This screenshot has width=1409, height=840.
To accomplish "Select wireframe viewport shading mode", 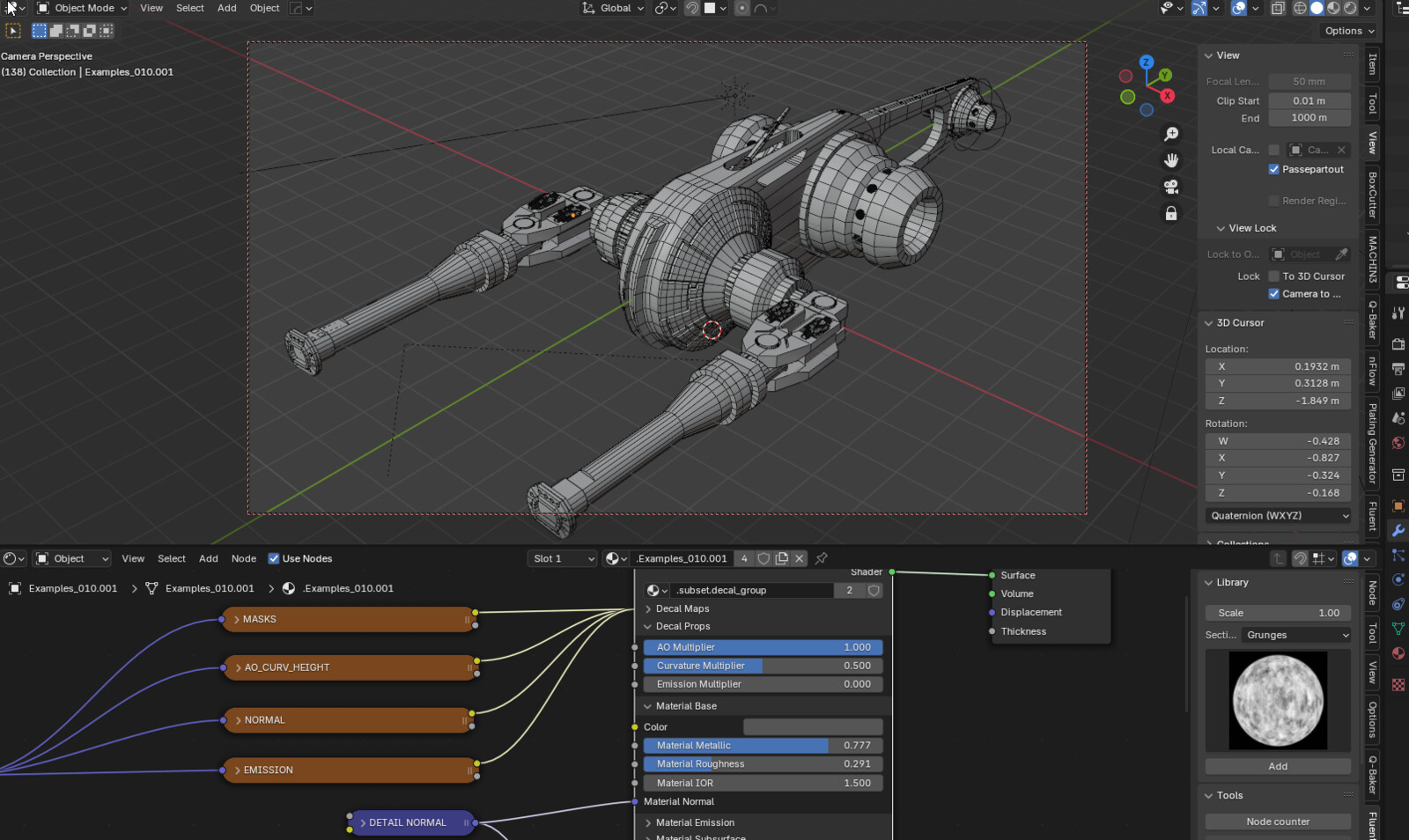I will [x=1300, y=8].
